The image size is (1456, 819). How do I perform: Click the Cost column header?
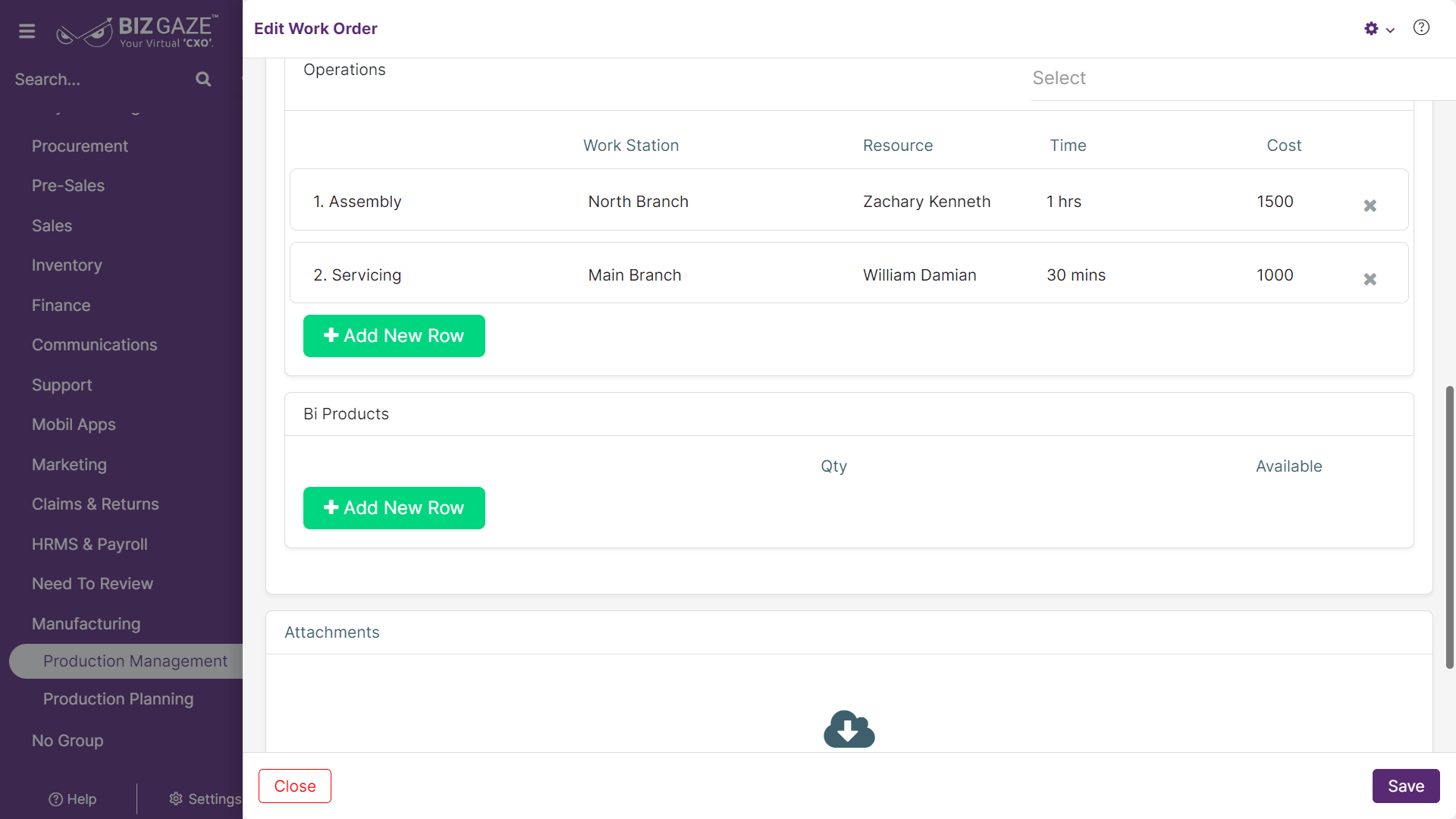click(x=1284, y=146)
